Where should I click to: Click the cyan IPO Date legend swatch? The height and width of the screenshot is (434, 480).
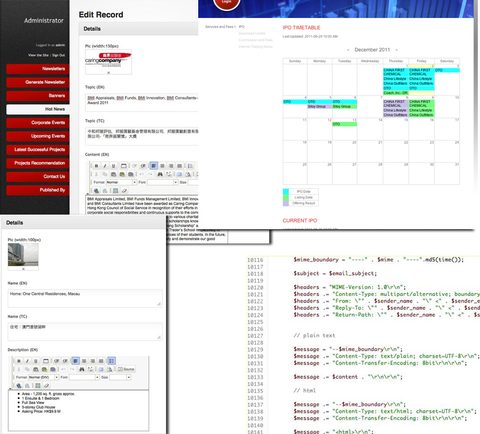pyautogui.click(x=286, y=192)
